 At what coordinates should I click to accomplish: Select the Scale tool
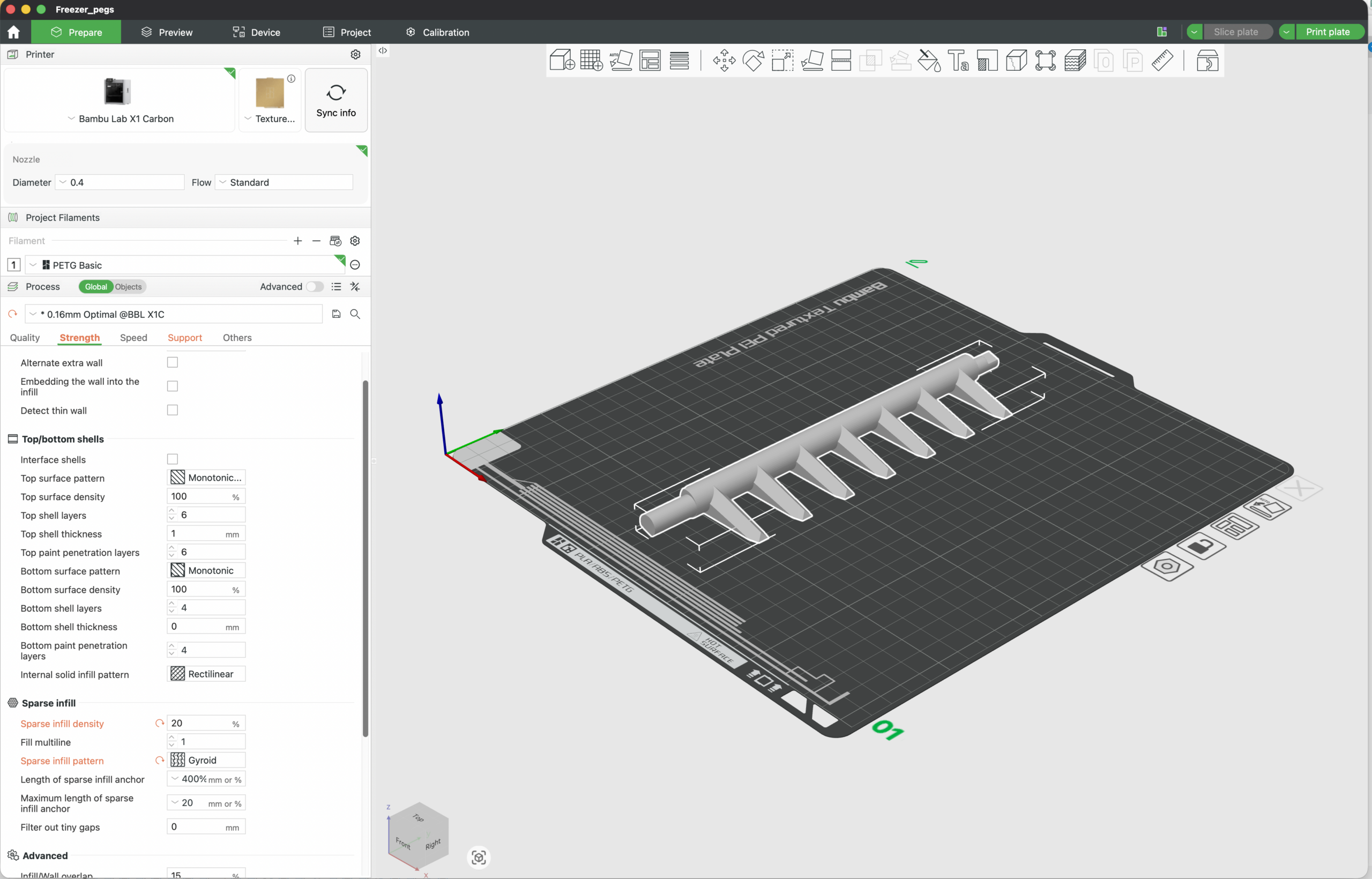pos(782,60)
